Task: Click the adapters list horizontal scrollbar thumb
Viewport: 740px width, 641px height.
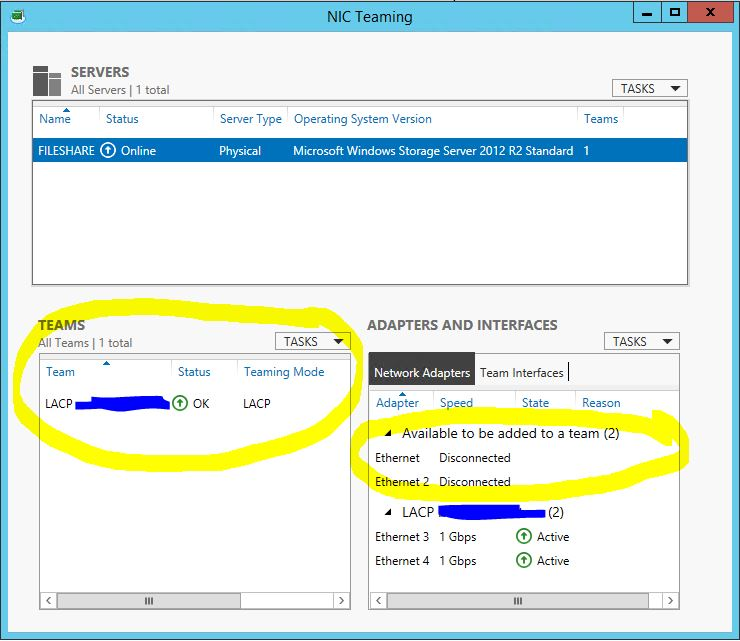Action: pos(518,600)
